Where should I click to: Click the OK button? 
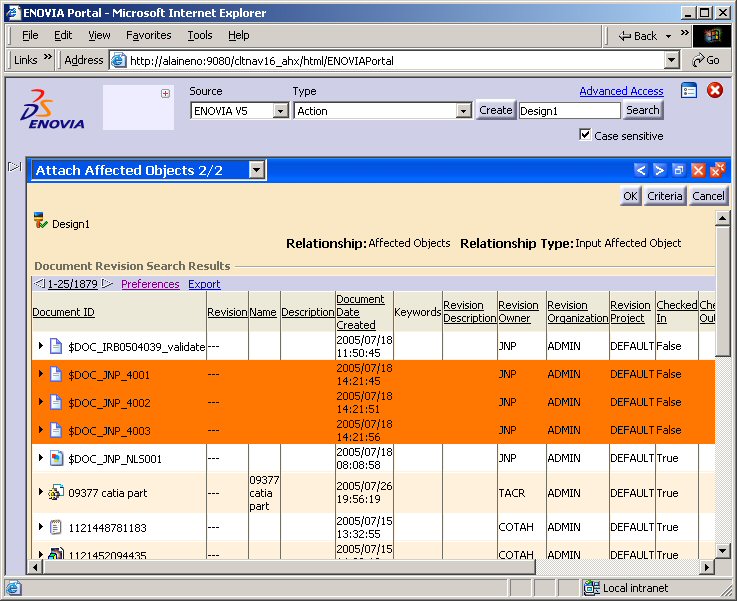tap(630, 196)
